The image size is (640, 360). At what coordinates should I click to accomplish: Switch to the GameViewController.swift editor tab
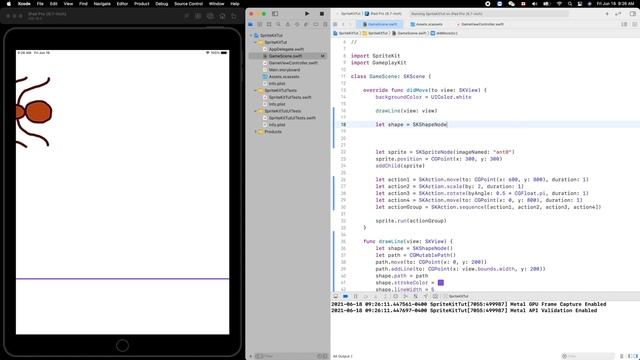pyautogui.click(x=480, y=24)
